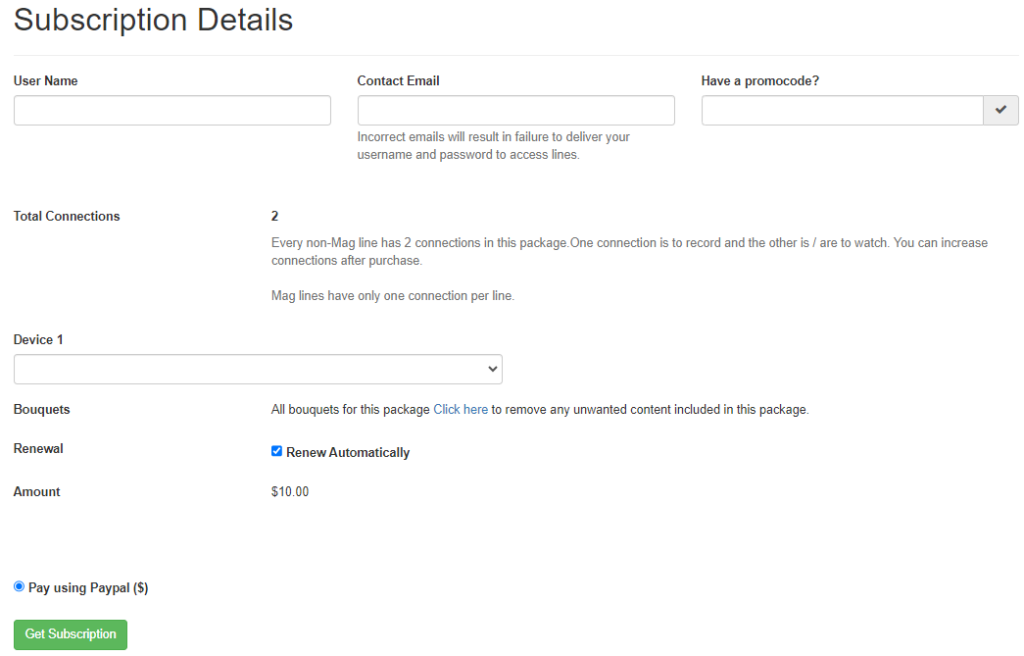Click the $10.00 amount value
This screenshot has height=656, width=1024.
[x=290, y=491]
